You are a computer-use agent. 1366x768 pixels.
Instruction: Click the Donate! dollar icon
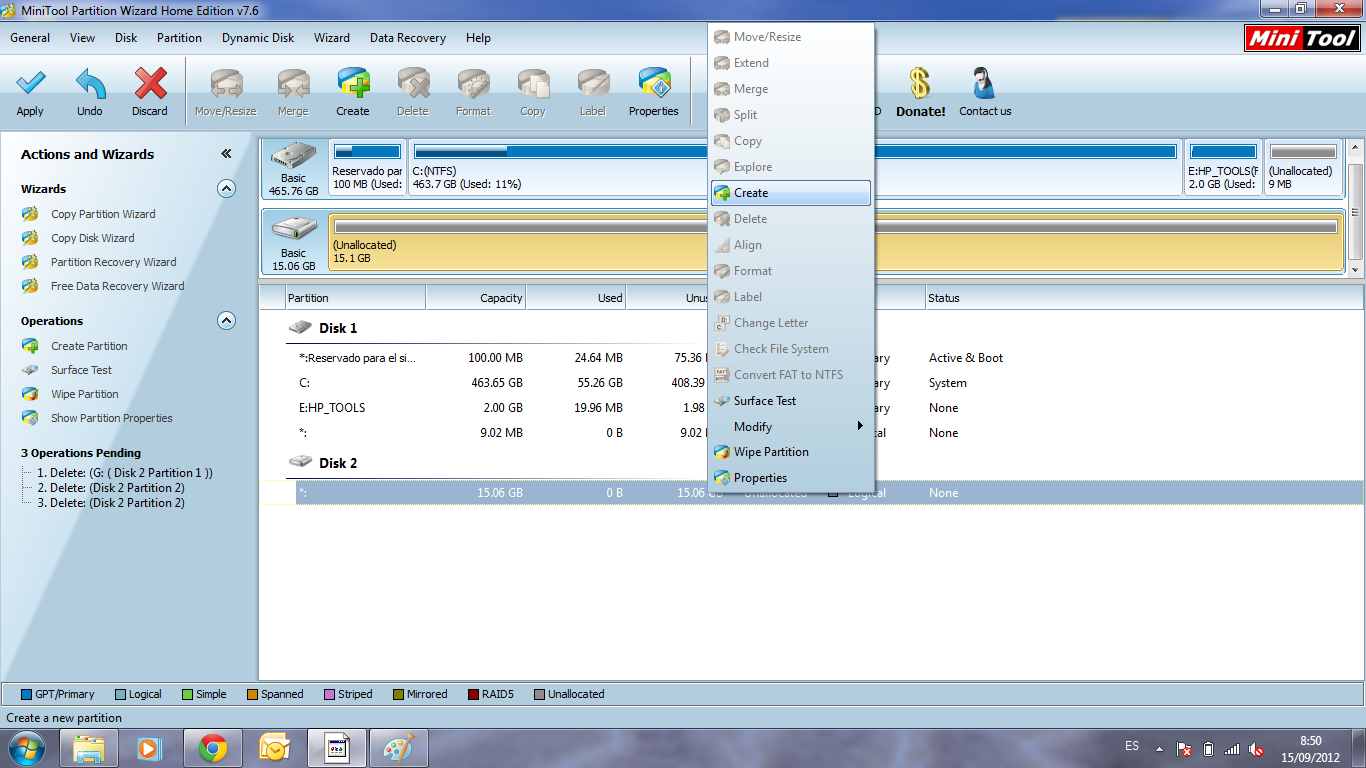click(x=920, y=92)
